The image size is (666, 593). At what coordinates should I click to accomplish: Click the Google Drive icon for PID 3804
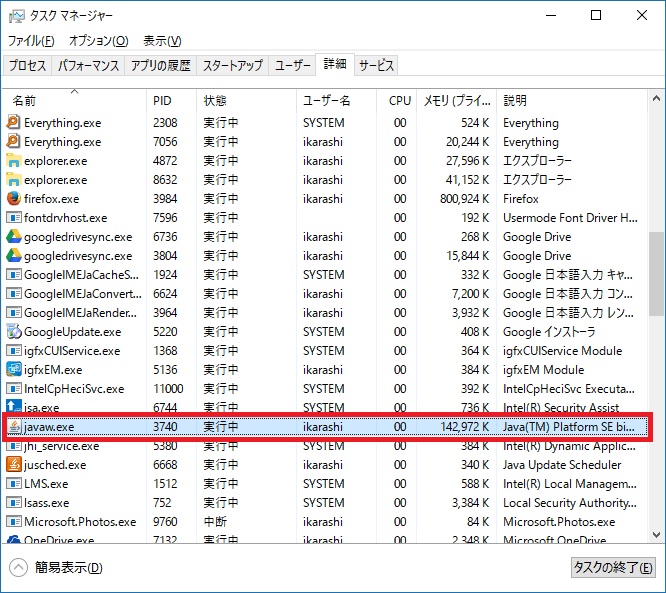(14, 255)
